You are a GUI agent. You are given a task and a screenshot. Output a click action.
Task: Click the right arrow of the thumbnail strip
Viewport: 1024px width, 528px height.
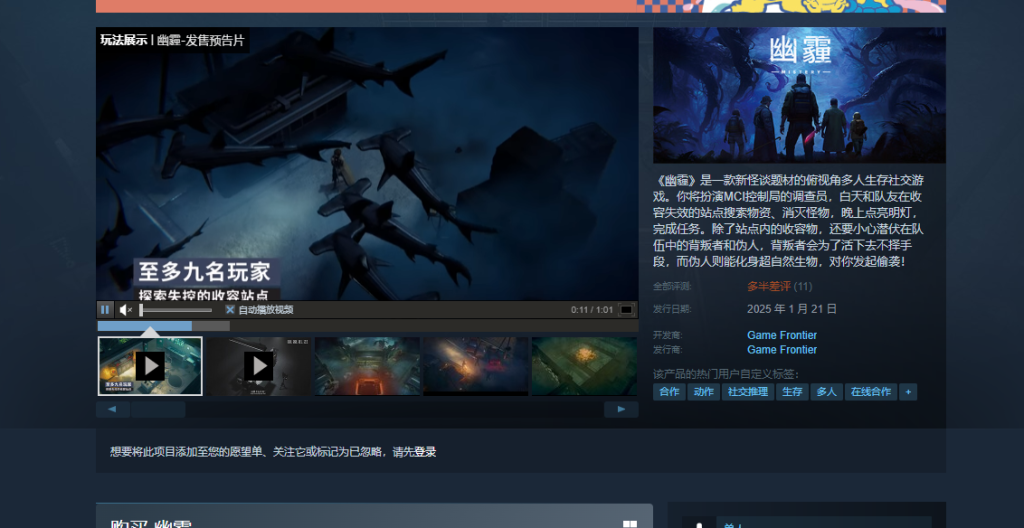point(621,410)
